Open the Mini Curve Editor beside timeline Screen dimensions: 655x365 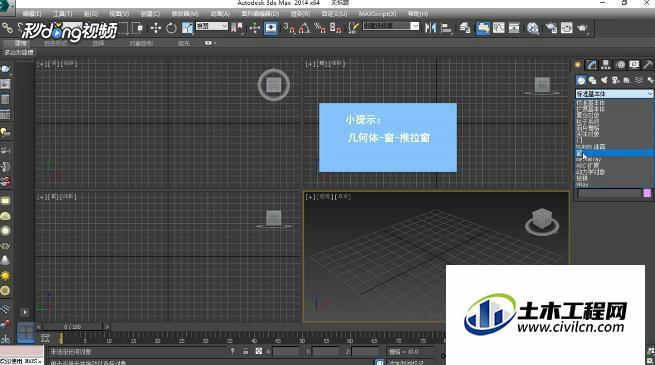tap(45, 337)
